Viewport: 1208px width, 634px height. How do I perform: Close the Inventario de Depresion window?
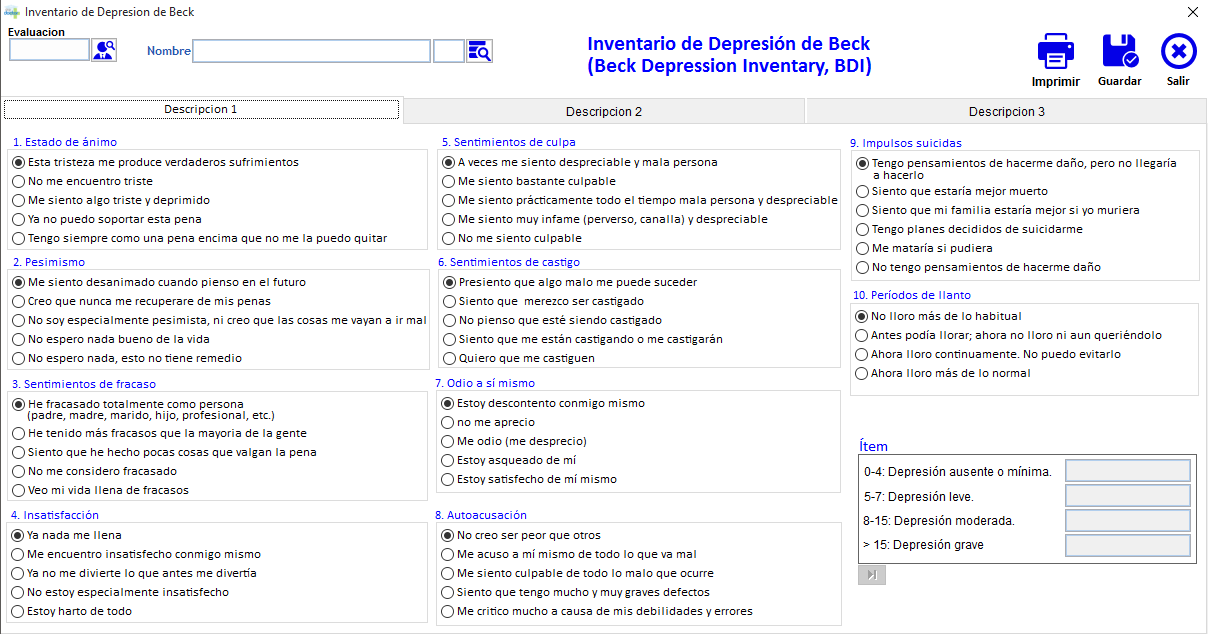tap(1192, 12)
